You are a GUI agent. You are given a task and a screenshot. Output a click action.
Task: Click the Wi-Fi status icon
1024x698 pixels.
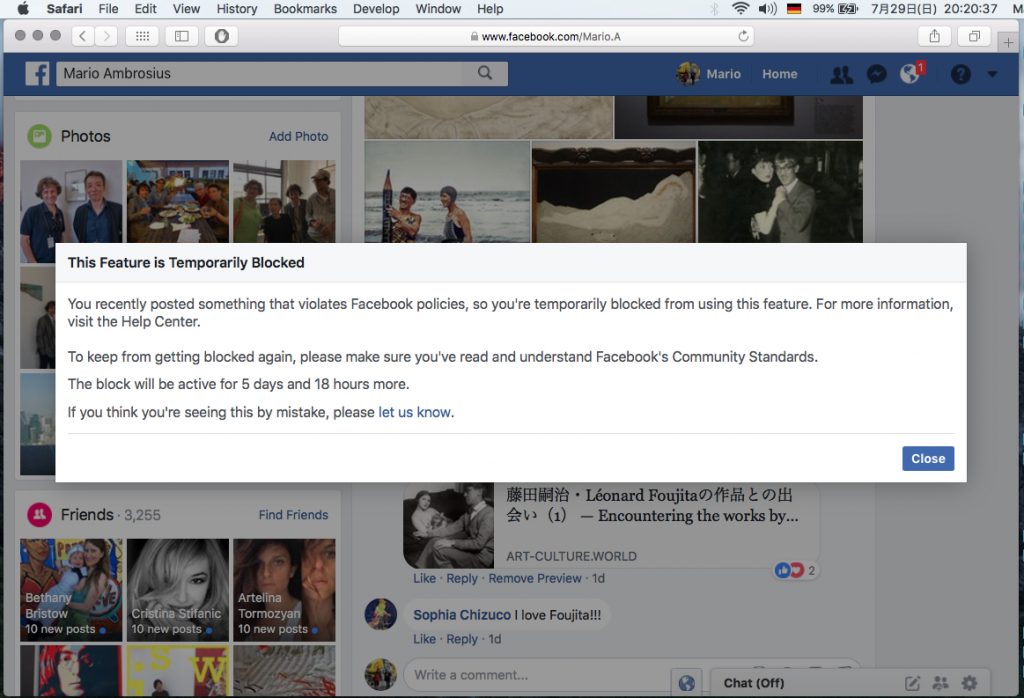click(740, 8)
